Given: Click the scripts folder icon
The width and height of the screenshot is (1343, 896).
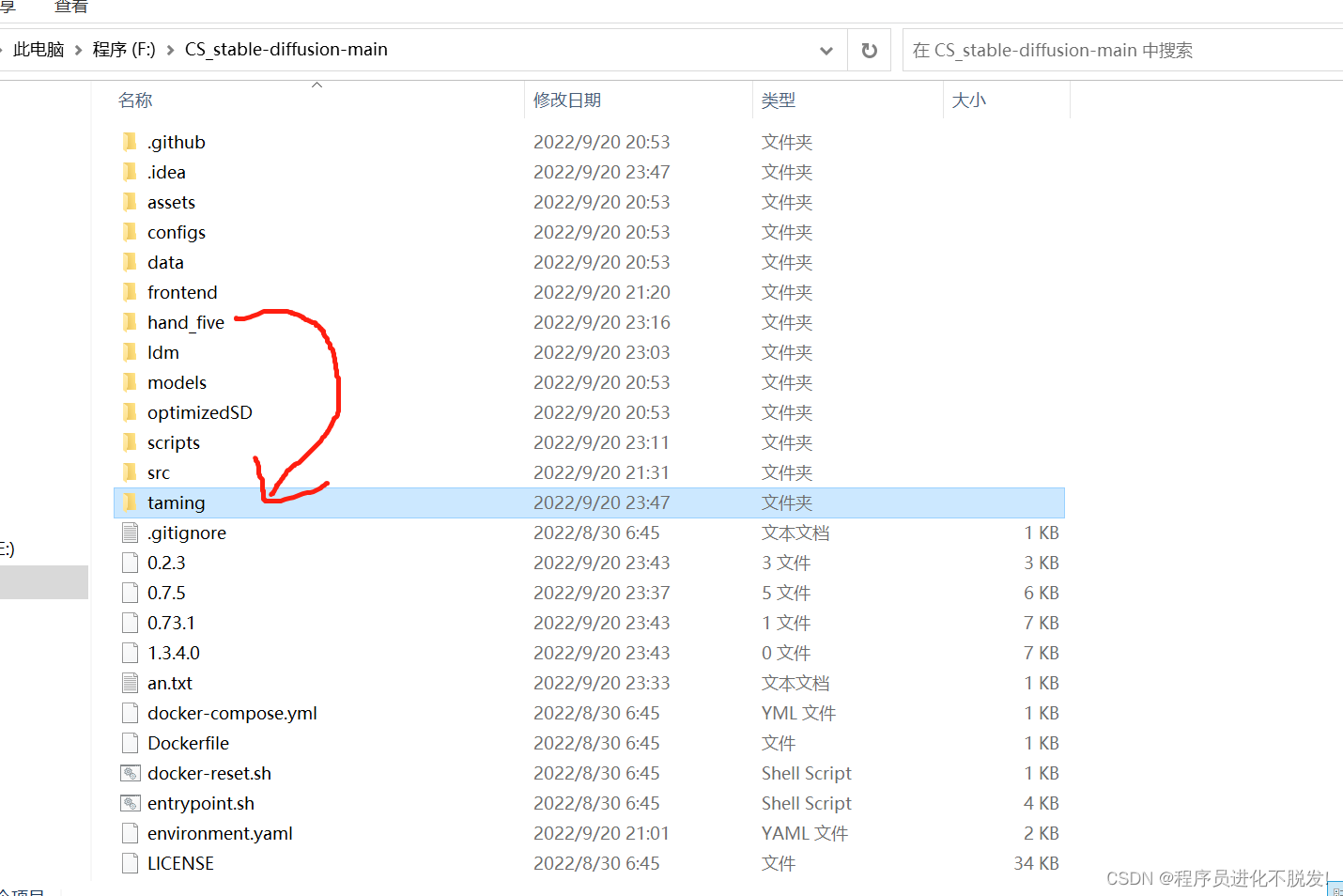Looking at the screenshot, I should [x=130, y=442].
